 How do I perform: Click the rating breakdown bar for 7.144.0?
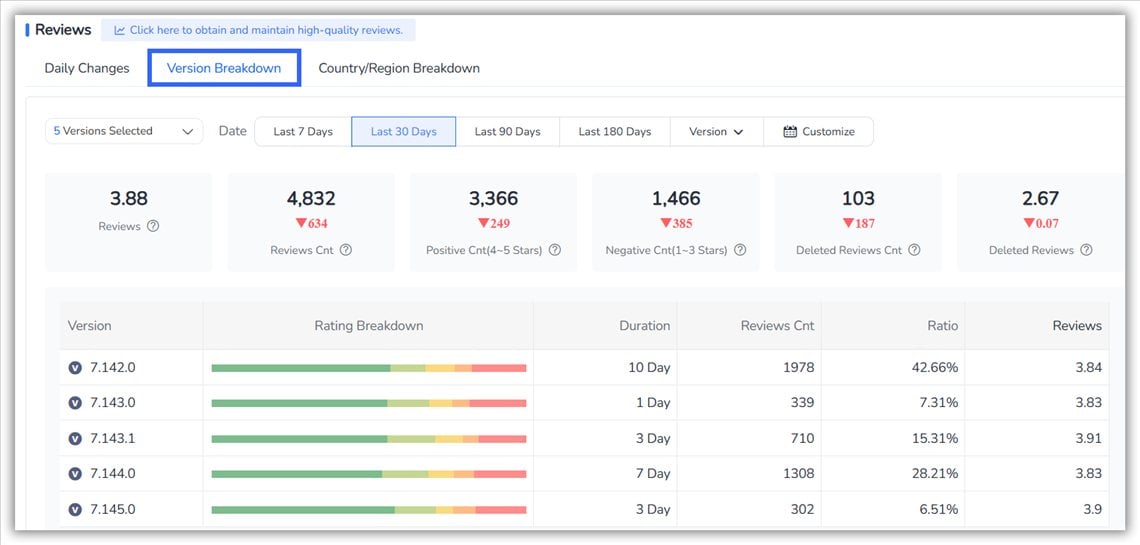[x=369, y=475]
